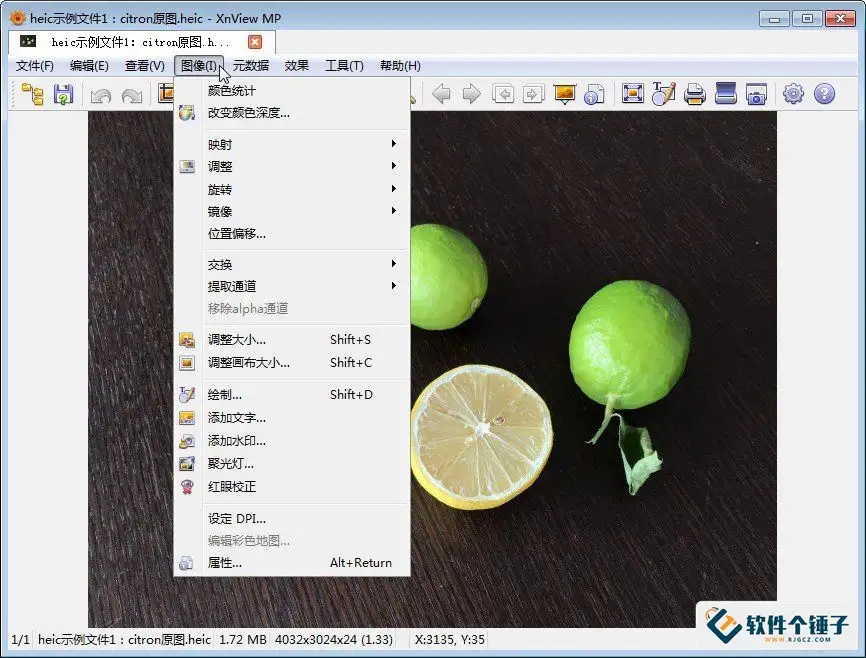The image size is (866, 658).
Task: Select the 调整大小 menu entry
Action: click(x=233, y=339)
